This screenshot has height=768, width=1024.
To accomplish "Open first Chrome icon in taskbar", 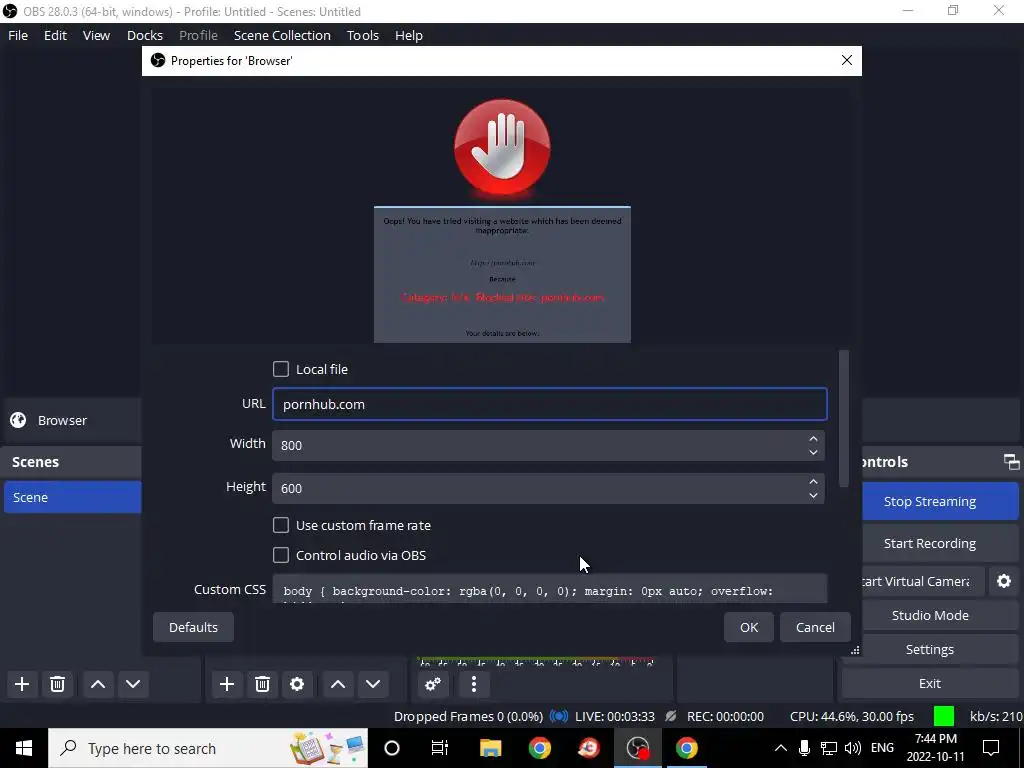I will [539, 748].
